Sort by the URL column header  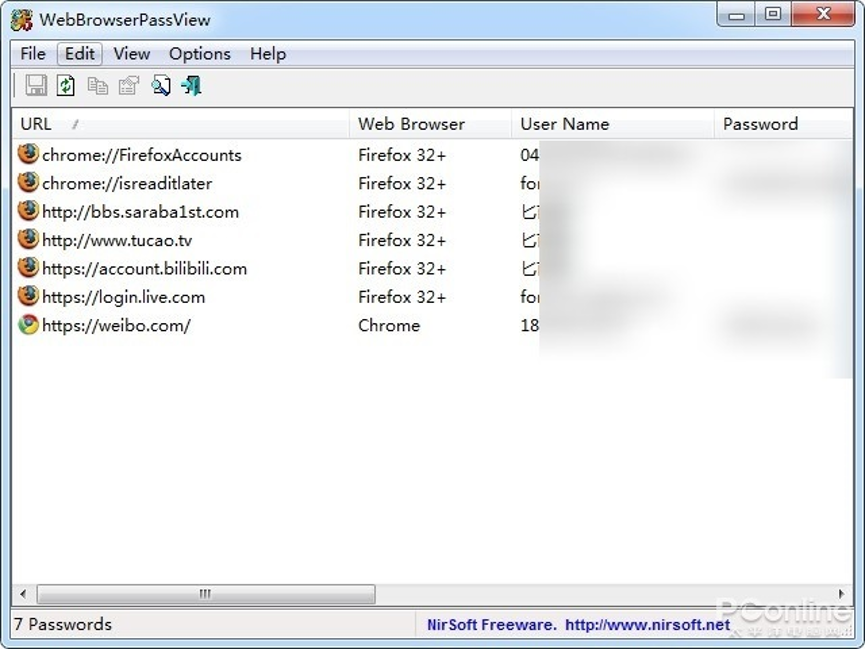coord(181,124)
